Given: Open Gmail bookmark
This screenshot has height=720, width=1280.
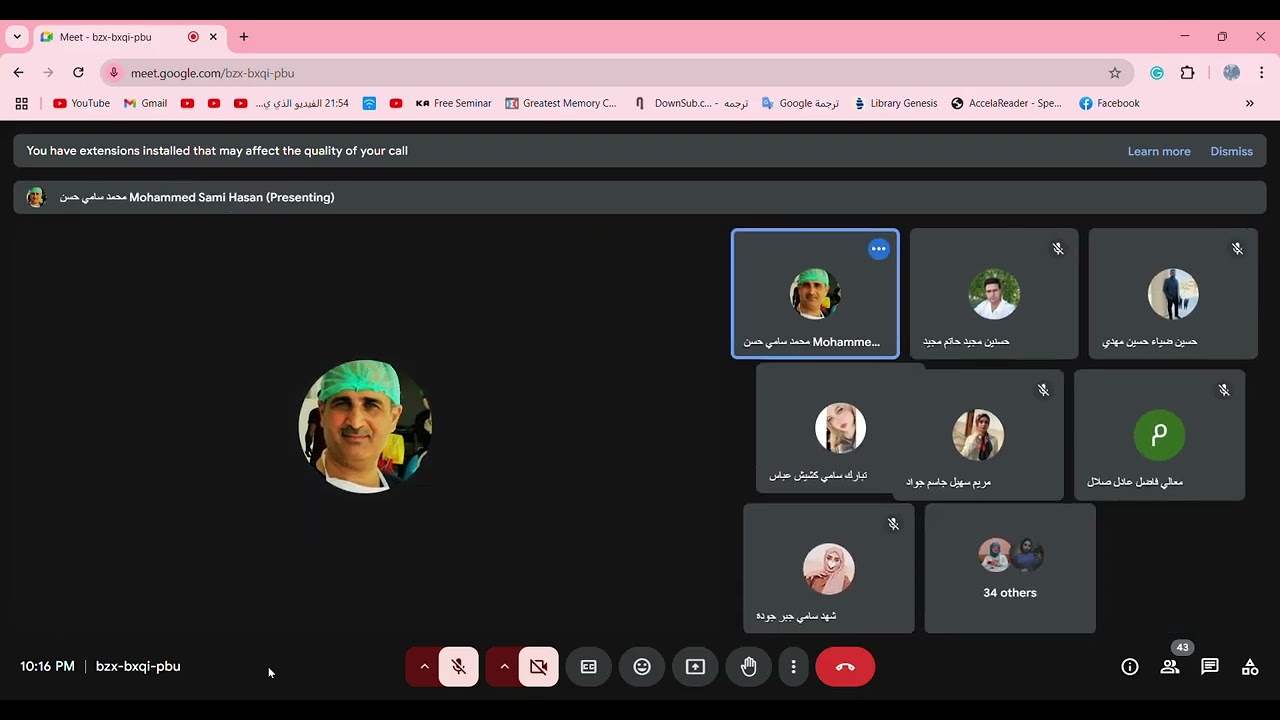Looking at the screenshot, I should point(145,103).
